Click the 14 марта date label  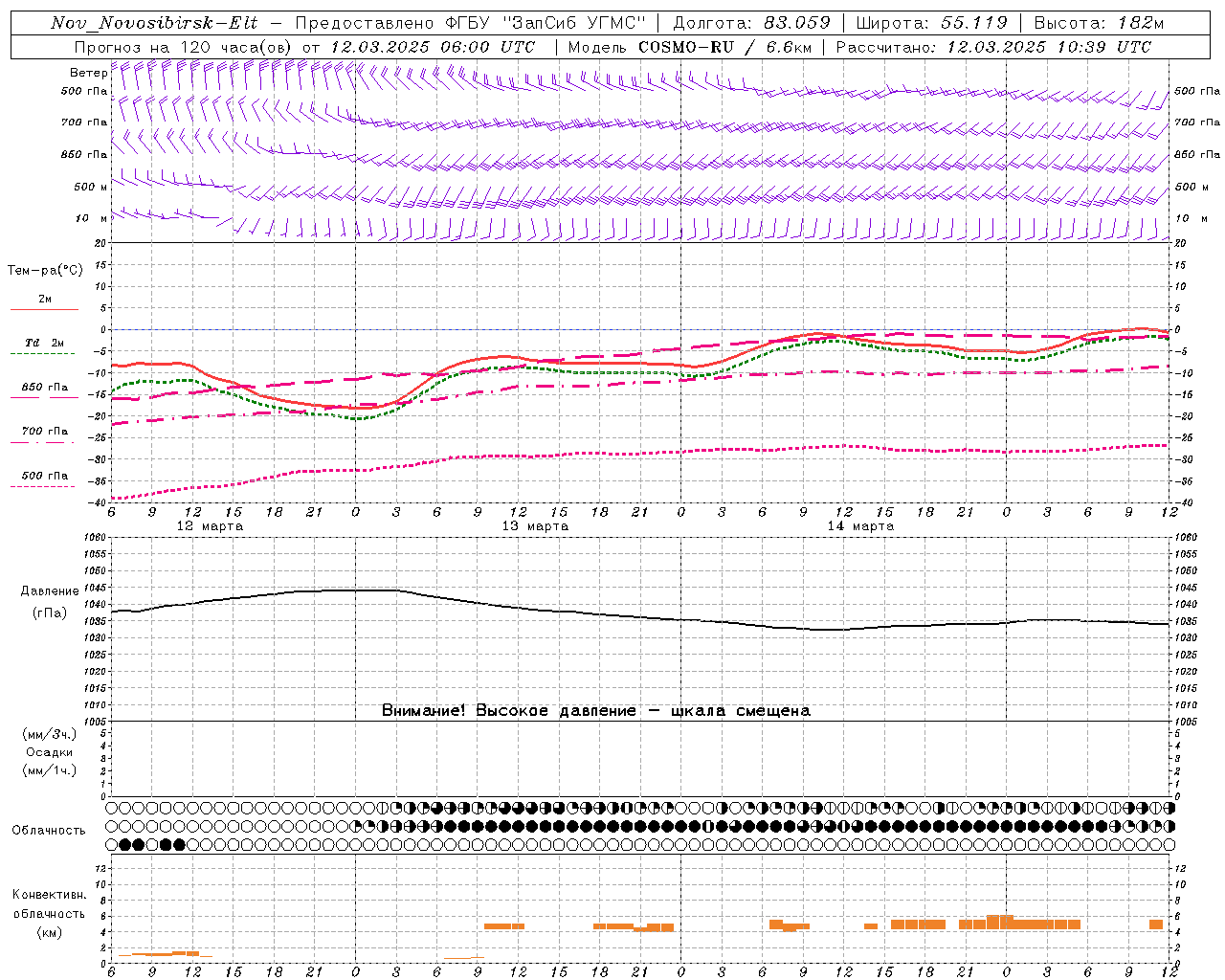(x=861, y=526)
